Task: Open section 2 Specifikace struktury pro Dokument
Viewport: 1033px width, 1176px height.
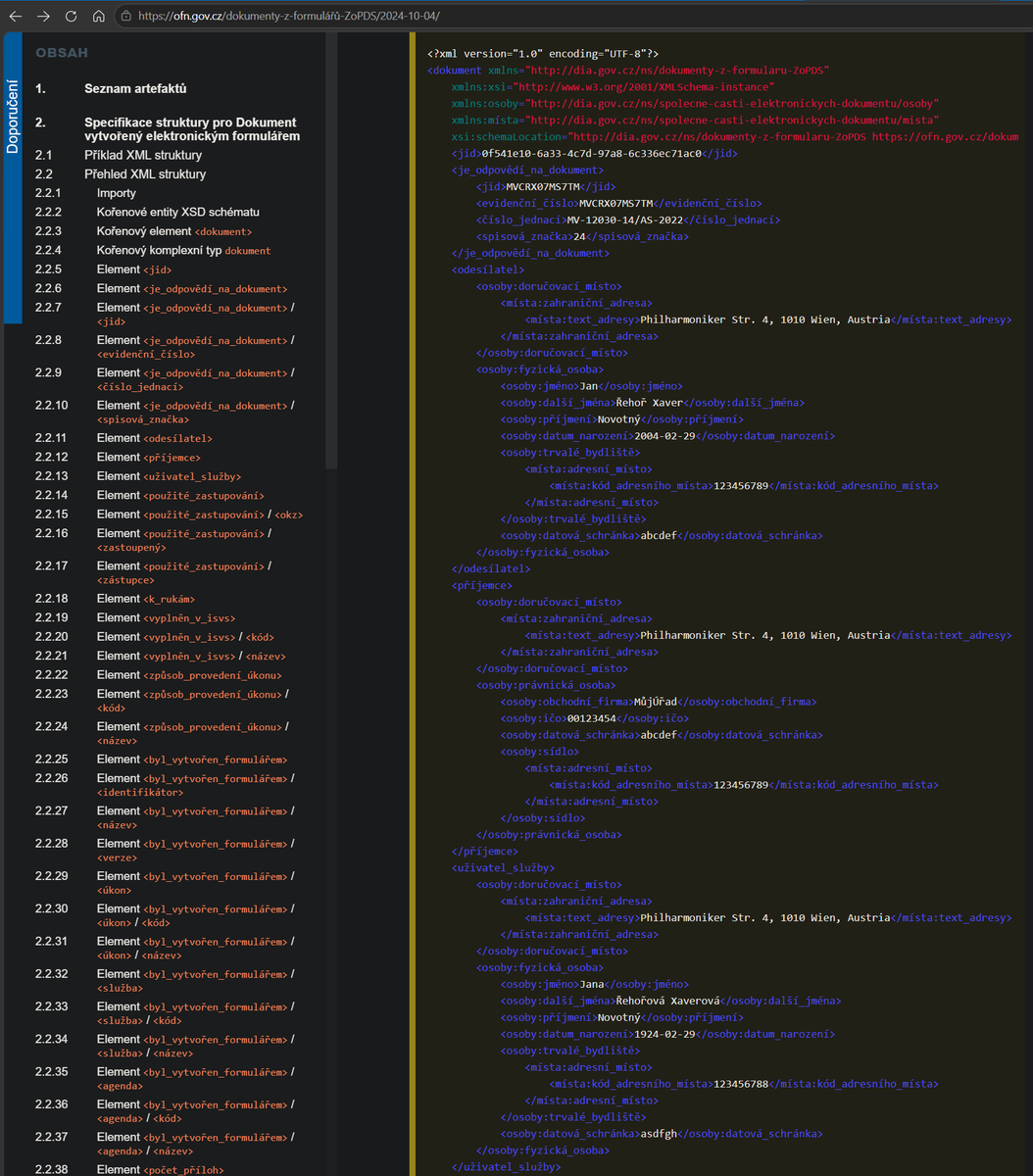Action: 192,129
